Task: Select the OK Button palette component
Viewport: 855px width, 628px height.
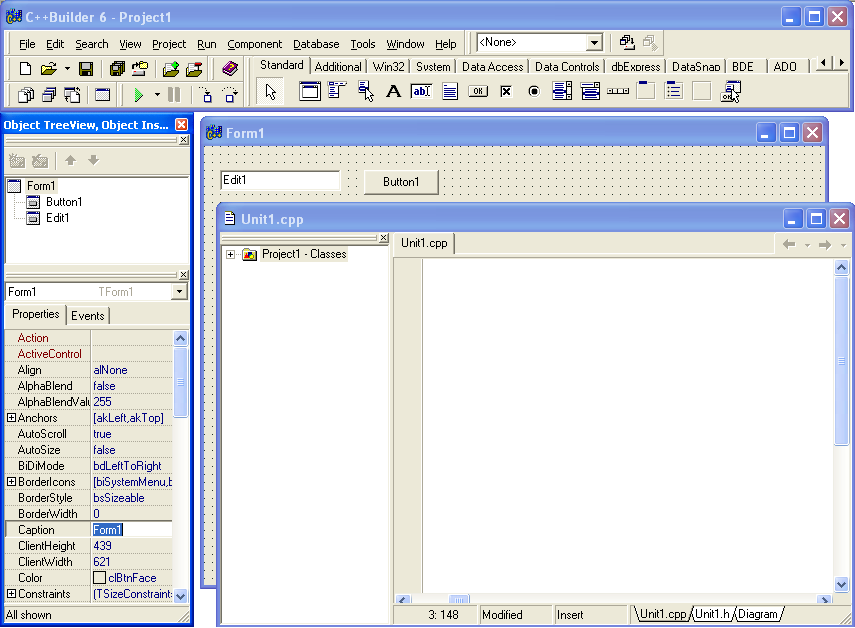Action: coord(478,91)
